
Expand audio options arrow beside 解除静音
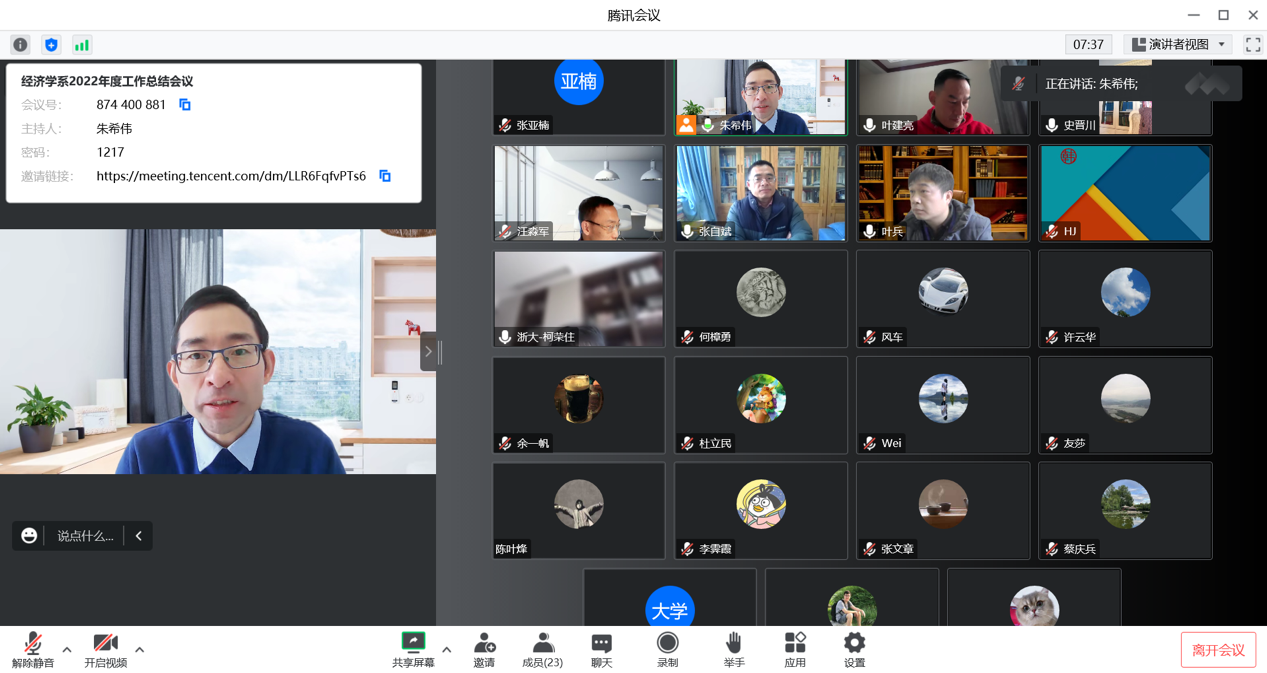pos(67,650)
